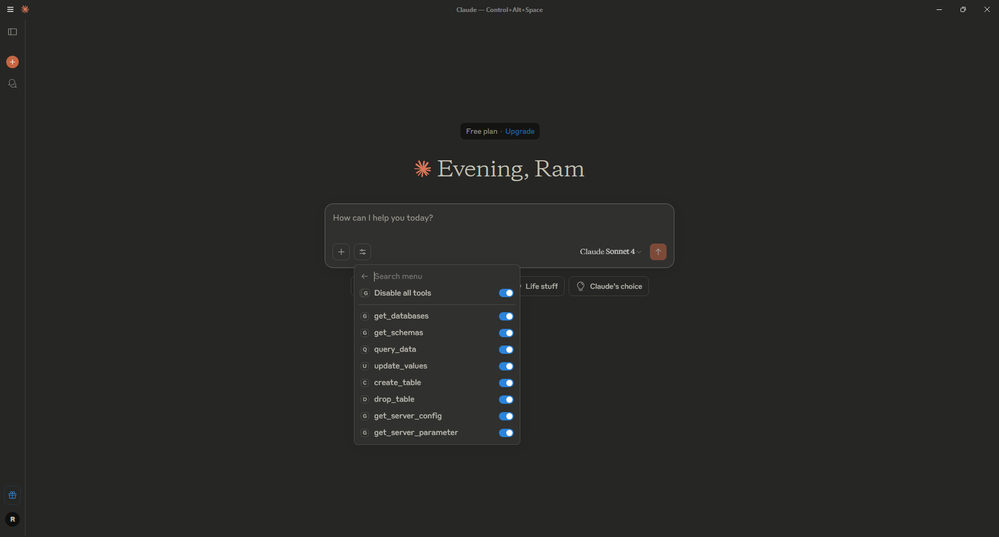
Task: Disable the query_data tool switch
Action: pos(506,349)
